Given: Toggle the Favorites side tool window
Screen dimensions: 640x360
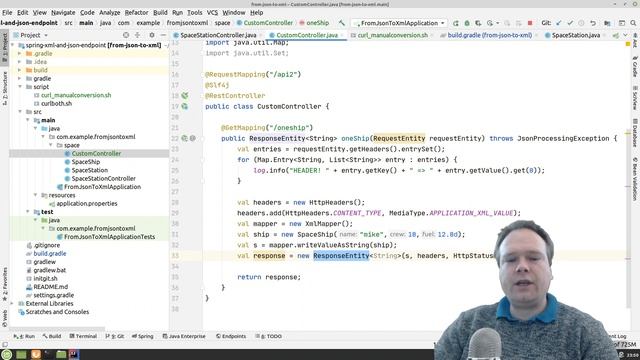Looking at the screenshot, I should click(x=4, y=284).
